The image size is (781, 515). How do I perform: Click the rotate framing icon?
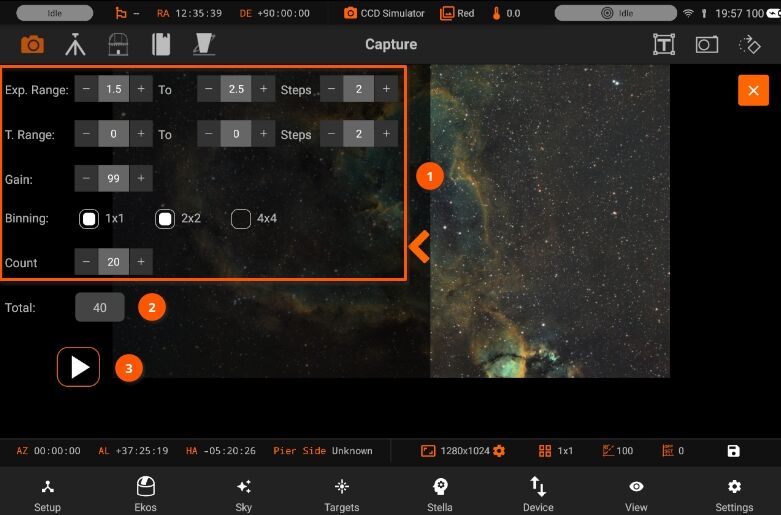click(x=750, y=45)
